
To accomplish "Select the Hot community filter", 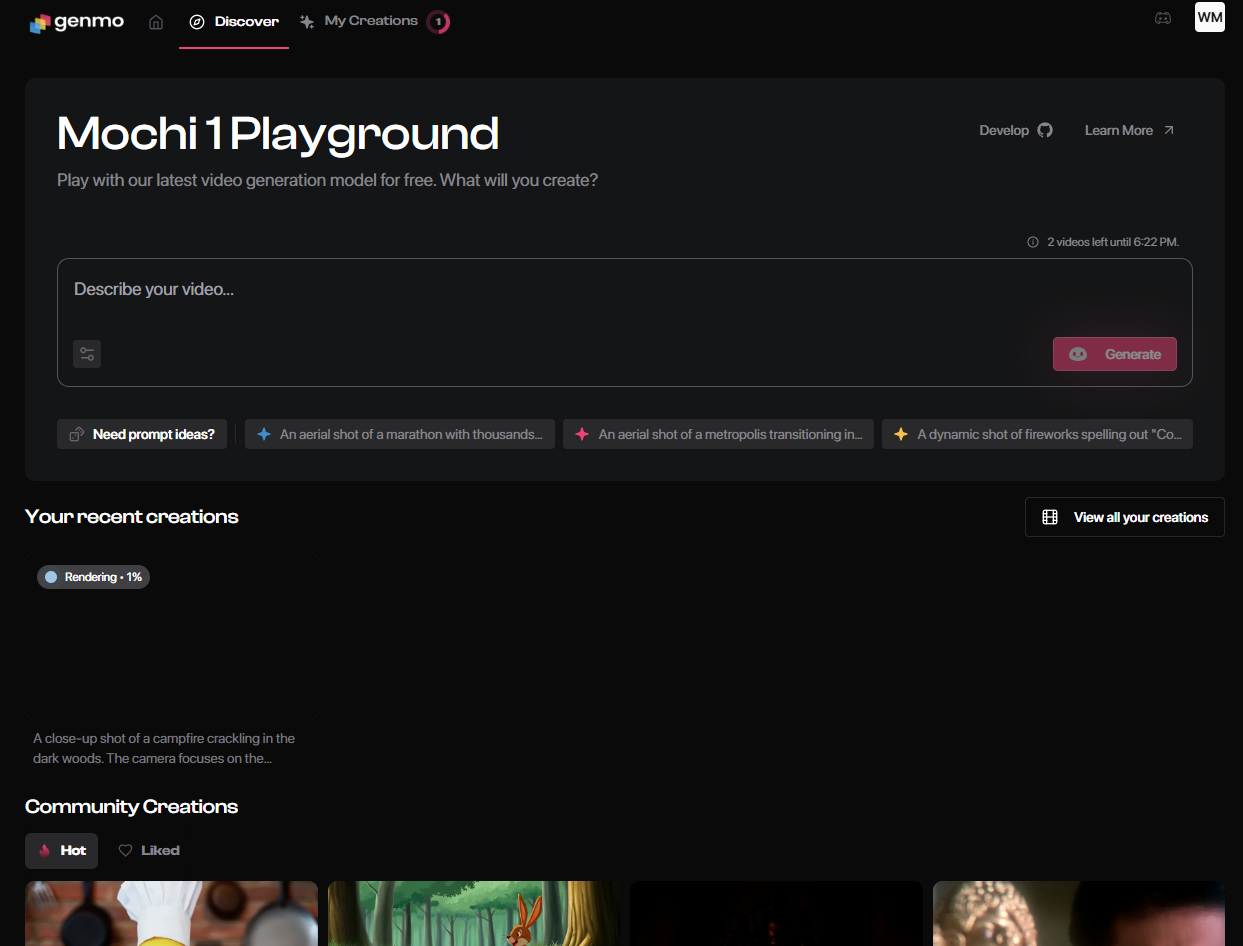I will point(62,850).
